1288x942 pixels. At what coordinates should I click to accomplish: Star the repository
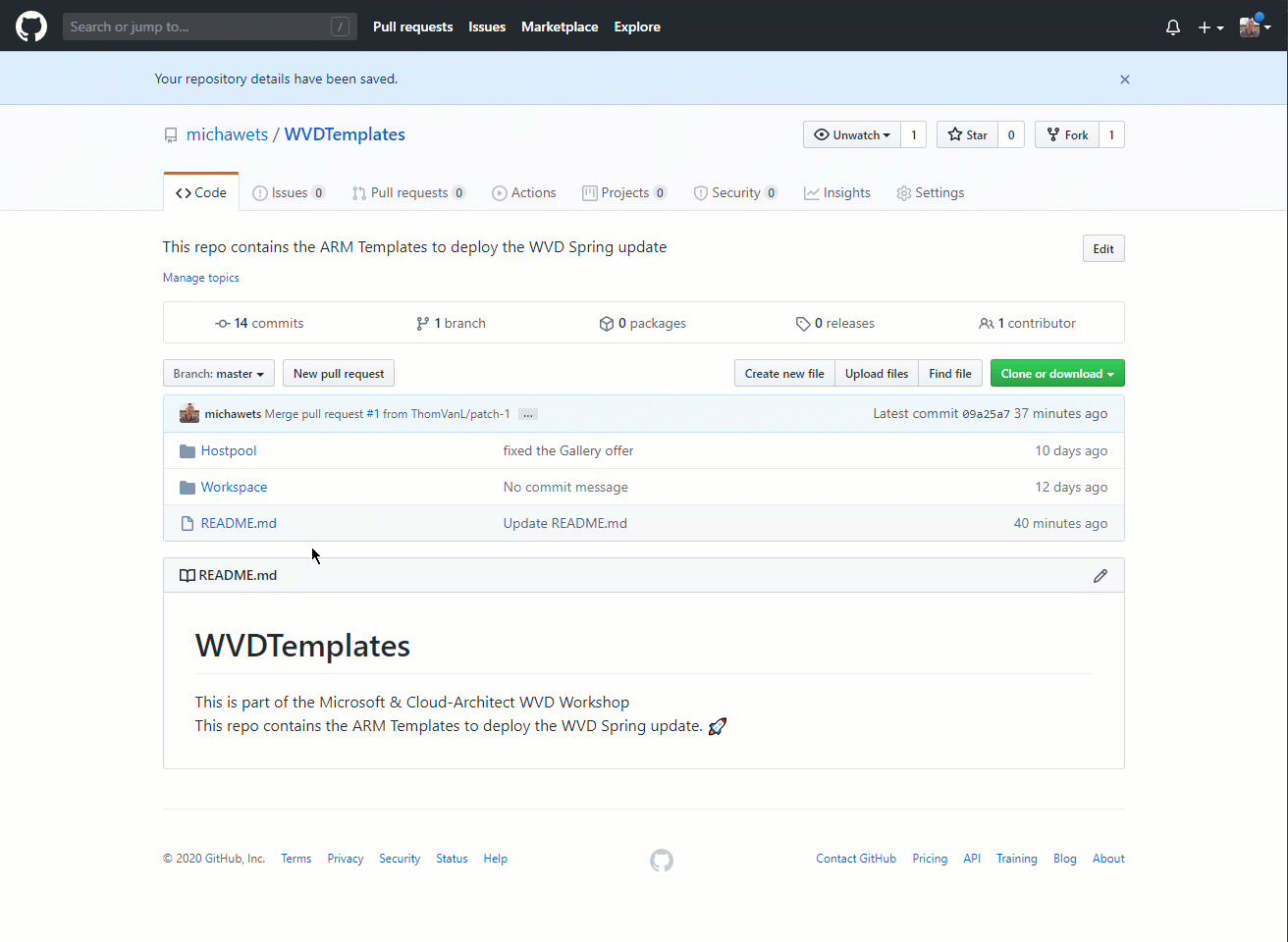(x=967, y=134)
